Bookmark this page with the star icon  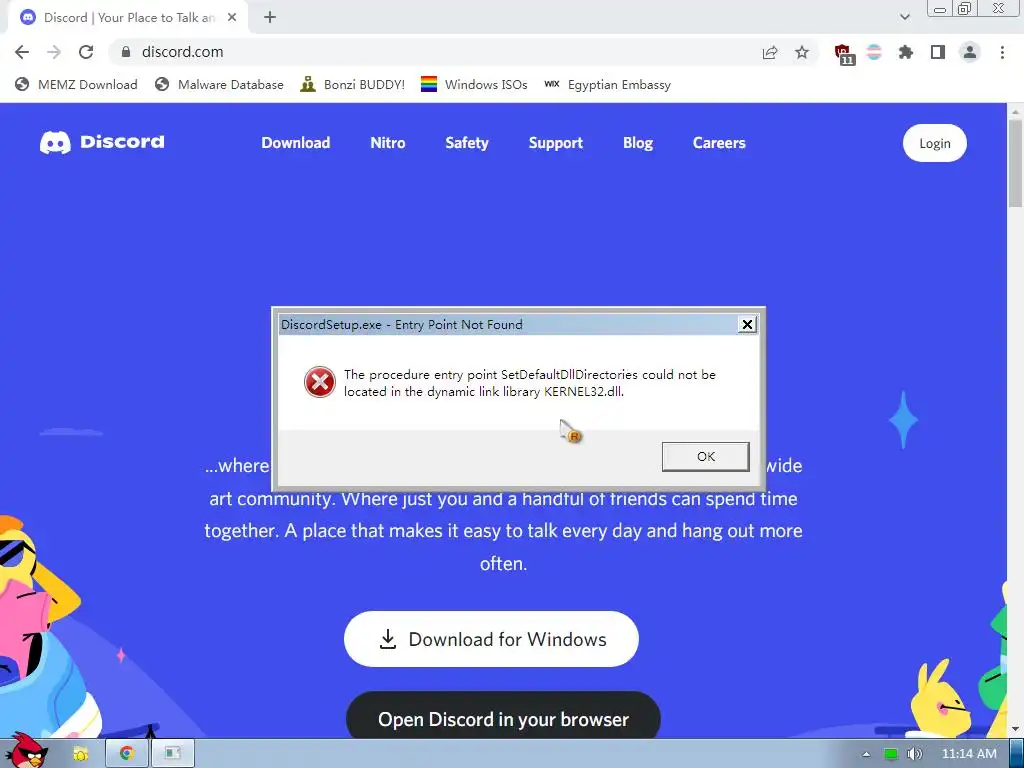pyautogui.click(x=802, y=52)
